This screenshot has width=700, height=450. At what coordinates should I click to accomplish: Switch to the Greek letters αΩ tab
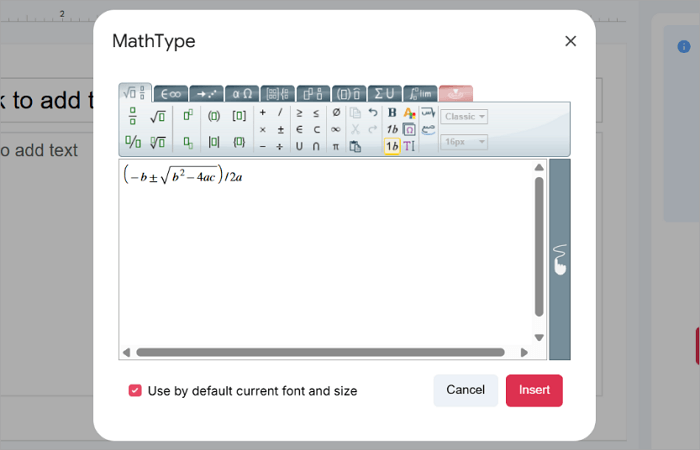242,94
